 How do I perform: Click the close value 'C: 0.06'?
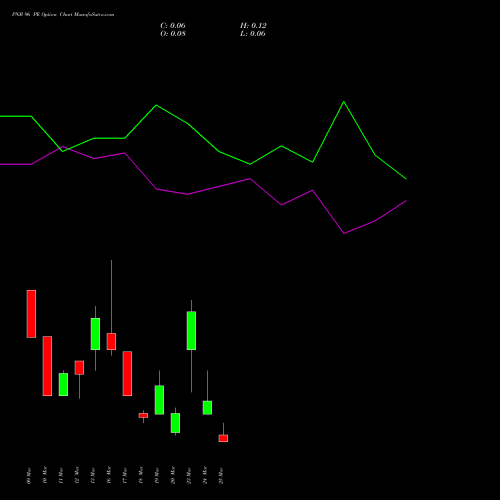click(173, 26)
